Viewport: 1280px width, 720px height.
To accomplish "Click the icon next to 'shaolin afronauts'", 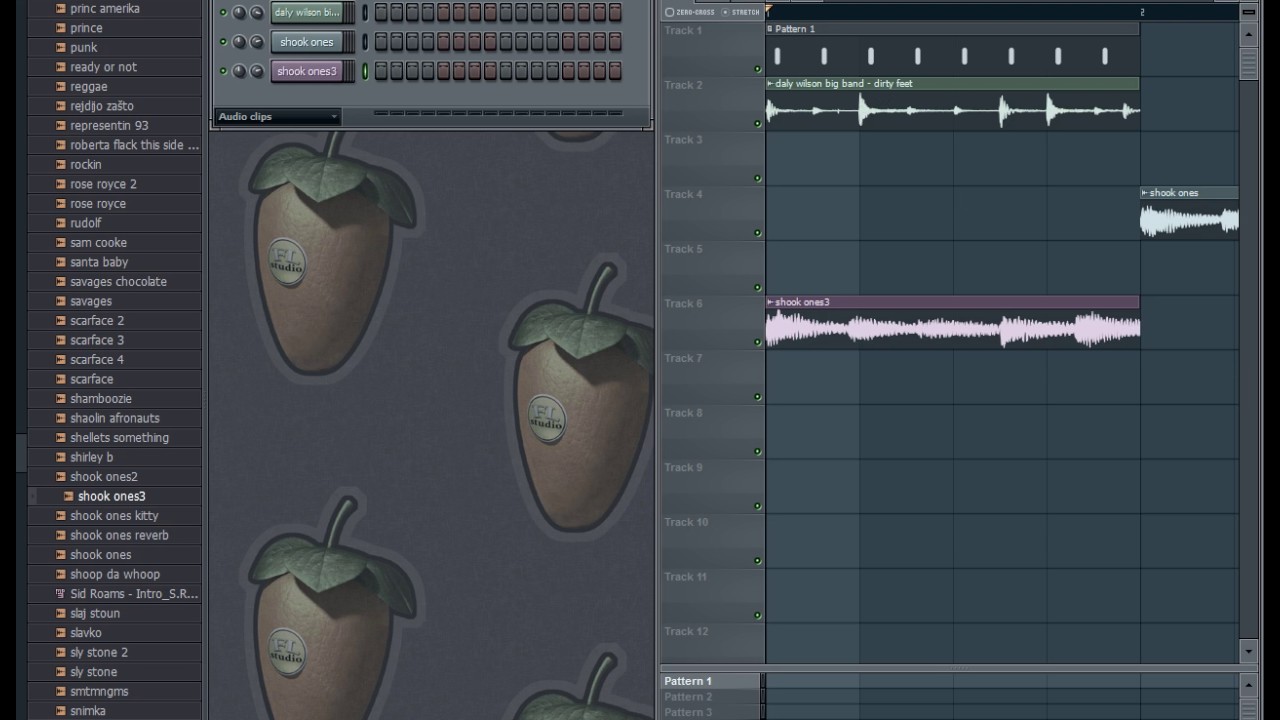I will [x=60, y=418].
